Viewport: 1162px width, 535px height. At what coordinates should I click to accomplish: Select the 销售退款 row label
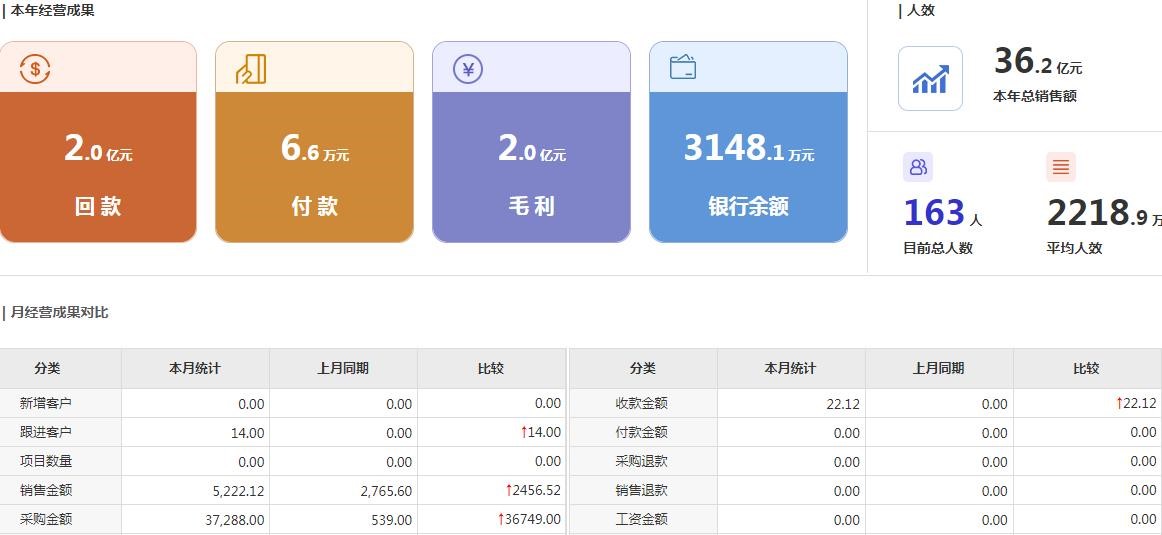coord(642,491)
